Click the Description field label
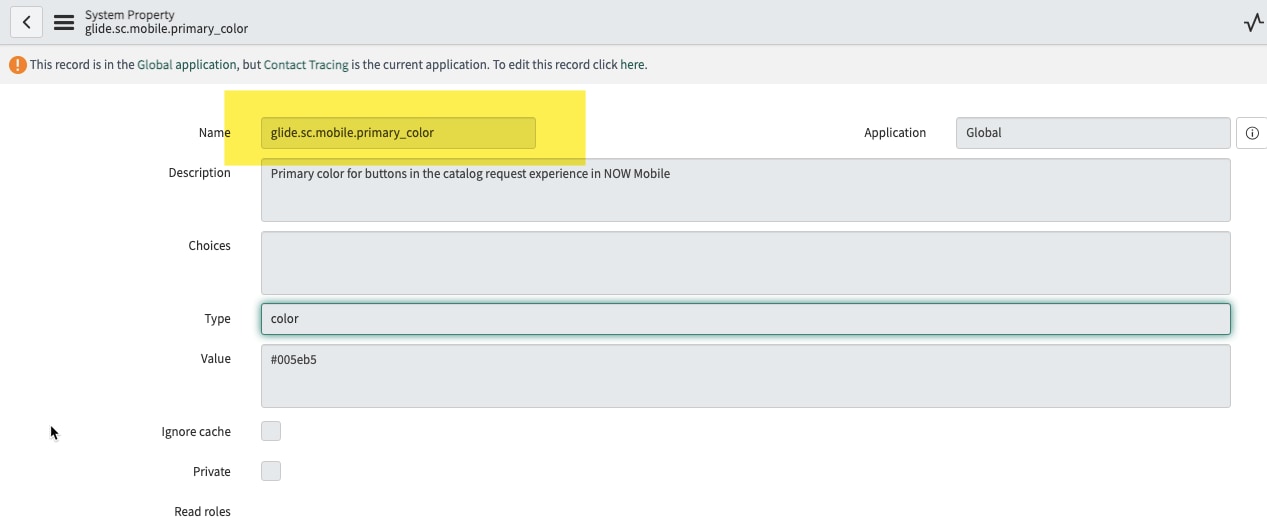The height and width of the screenshot is (522, 1267). click(199, 173)
